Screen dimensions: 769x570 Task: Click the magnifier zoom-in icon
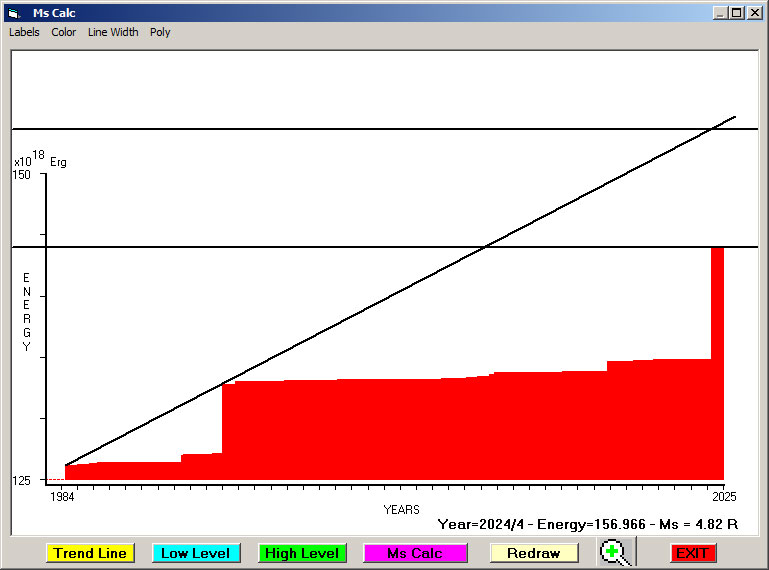tap(617, 552)
